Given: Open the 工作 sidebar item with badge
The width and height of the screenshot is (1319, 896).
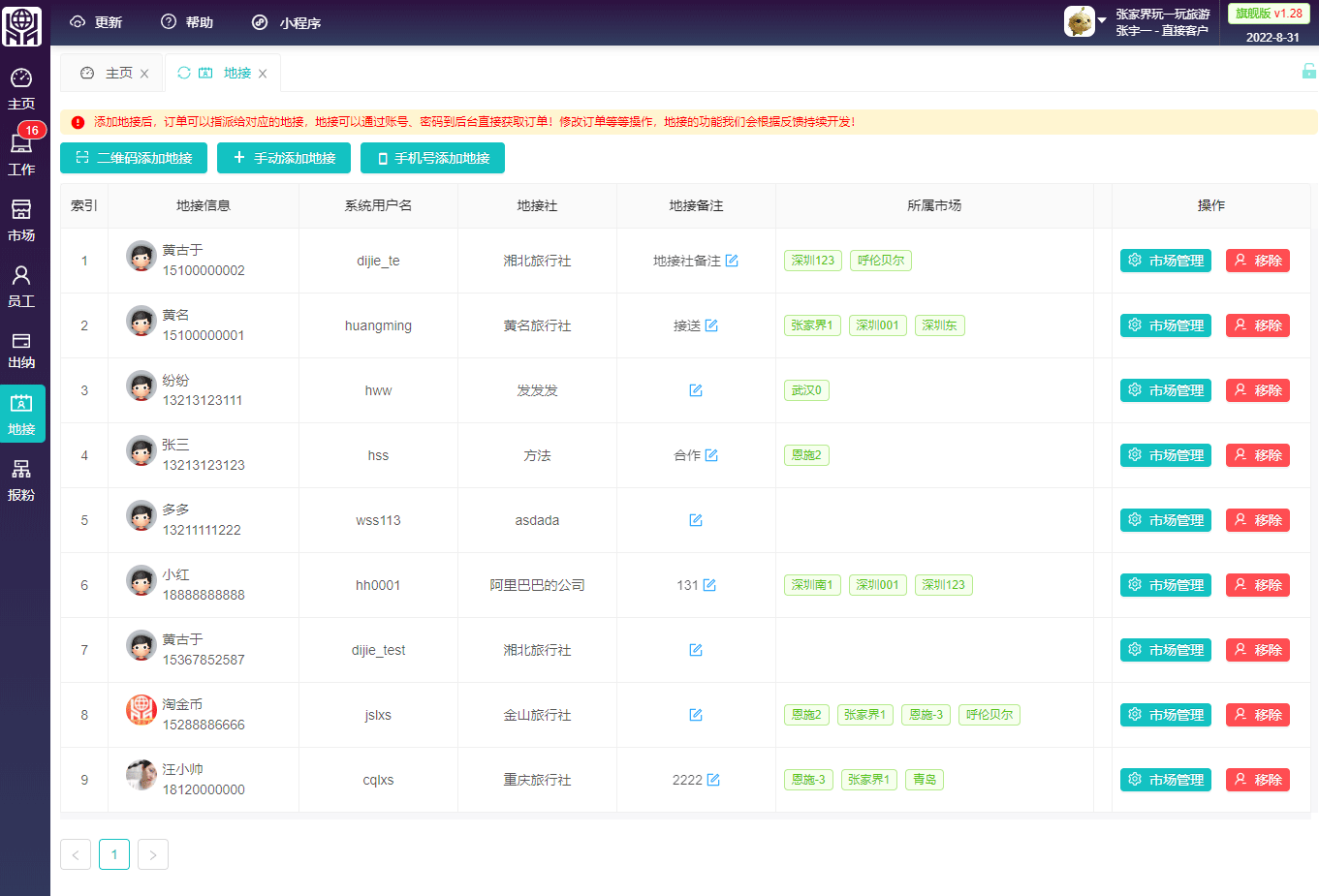Looking at the screenshot, I should pyautogui.click(x=21, y=153).
